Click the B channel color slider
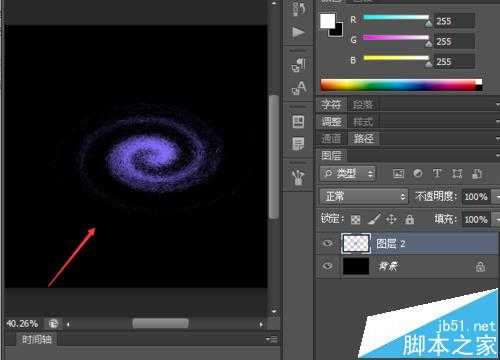Viewport: 500px width, 360px height. [396, 58]
